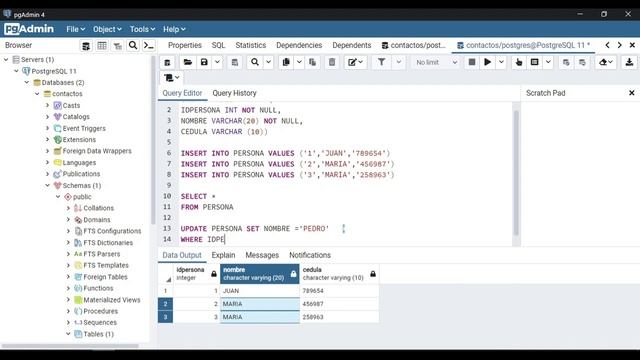Switch to the Messages tab
The height and width of the screenshot is (360, 640).
pos(262,255)
